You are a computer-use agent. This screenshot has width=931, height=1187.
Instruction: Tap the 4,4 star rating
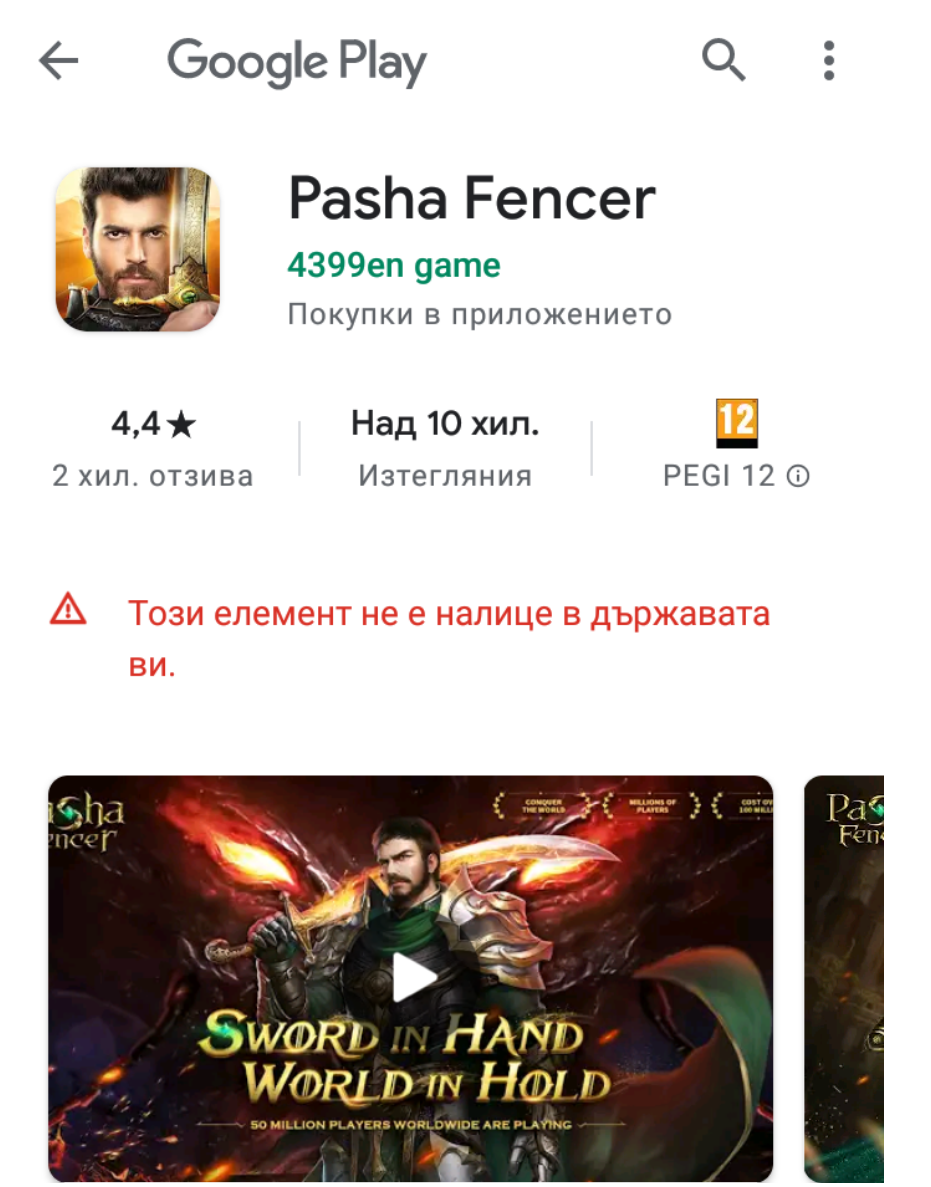[153, 424]
